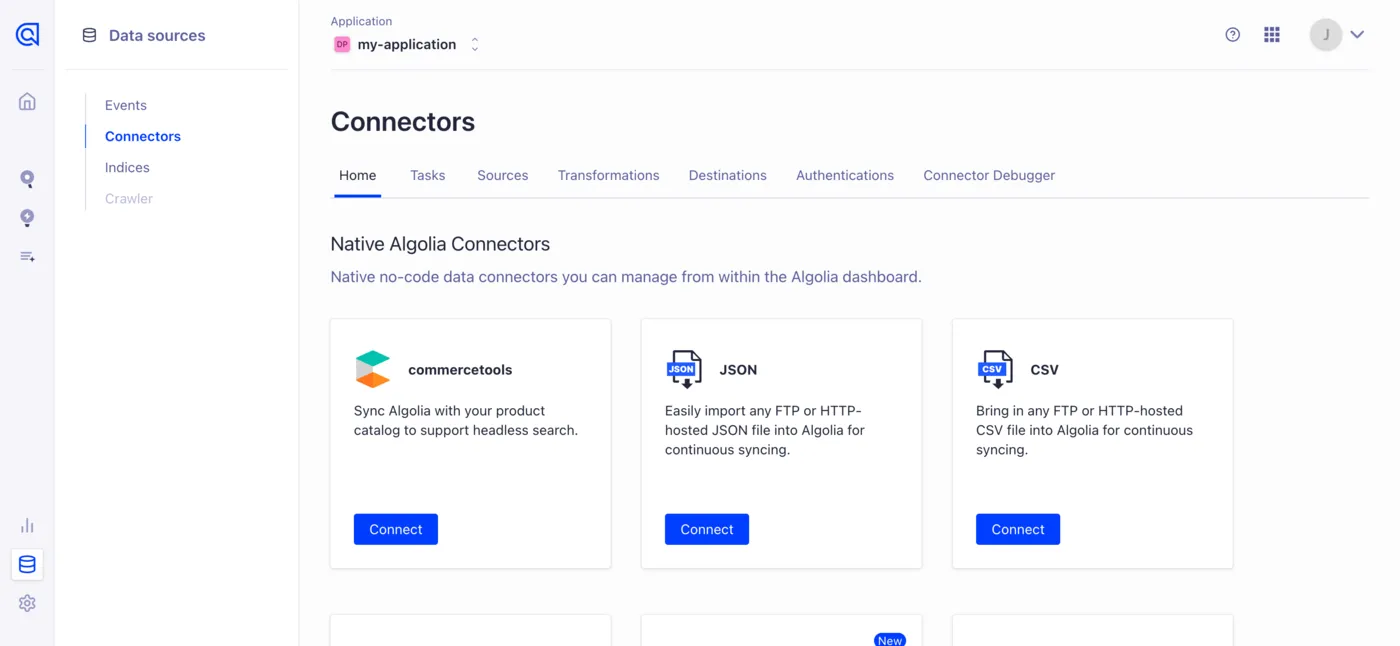Viewport: 1400px width, 646px height.
Task: Click the CSV file icon
Action: 995,369
